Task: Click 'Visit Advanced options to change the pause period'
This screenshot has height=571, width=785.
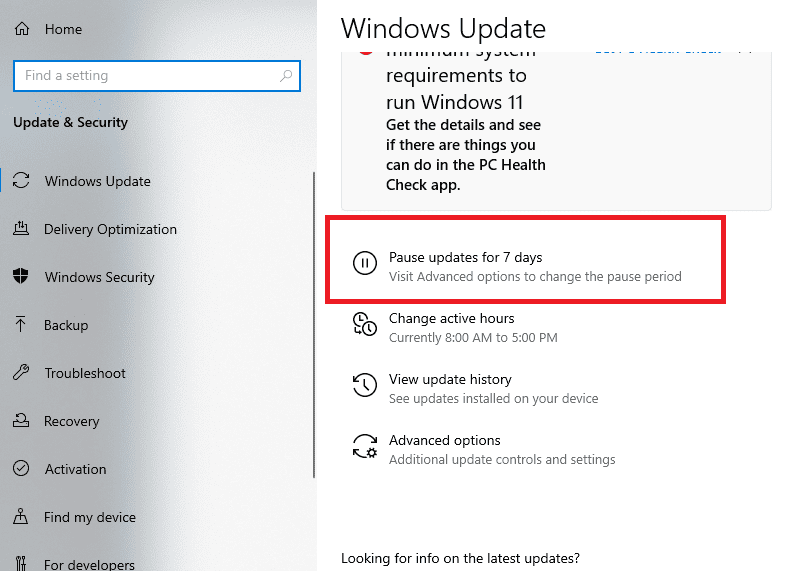Action: [535, 277]
